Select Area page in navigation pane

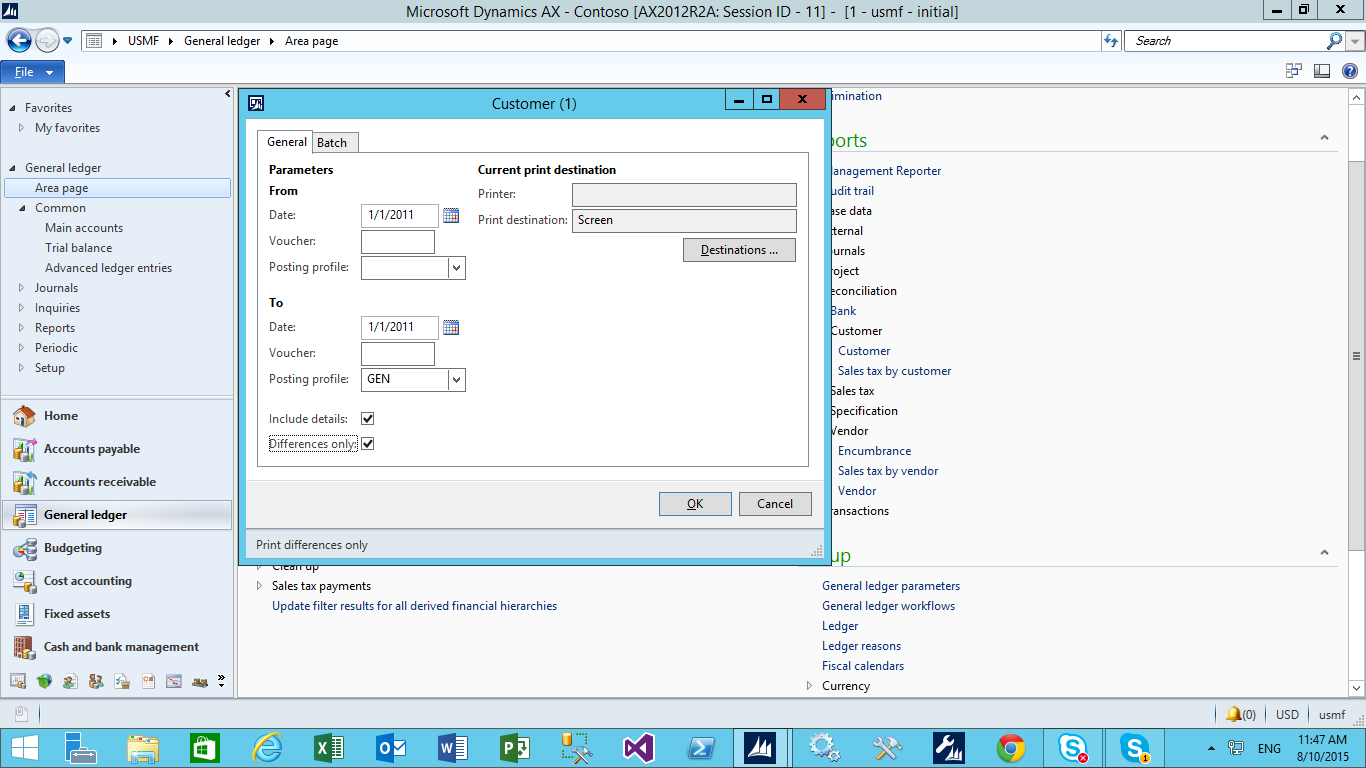coord(118,188)
